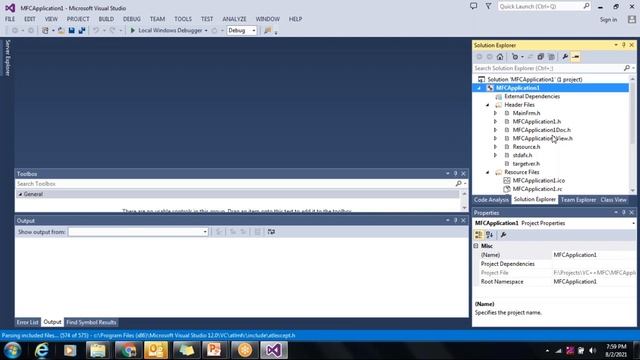The width and height of the screenshot is (640, 360).
Task: Click the Visual Studio taskbar icon
Action: point(274,350)
